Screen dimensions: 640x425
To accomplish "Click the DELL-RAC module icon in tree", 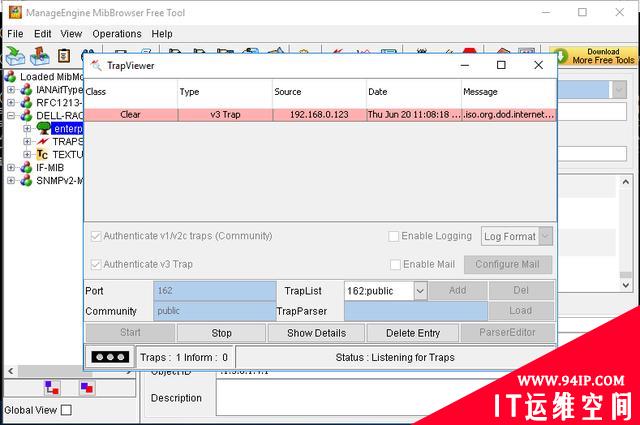I will click(27, 116).
